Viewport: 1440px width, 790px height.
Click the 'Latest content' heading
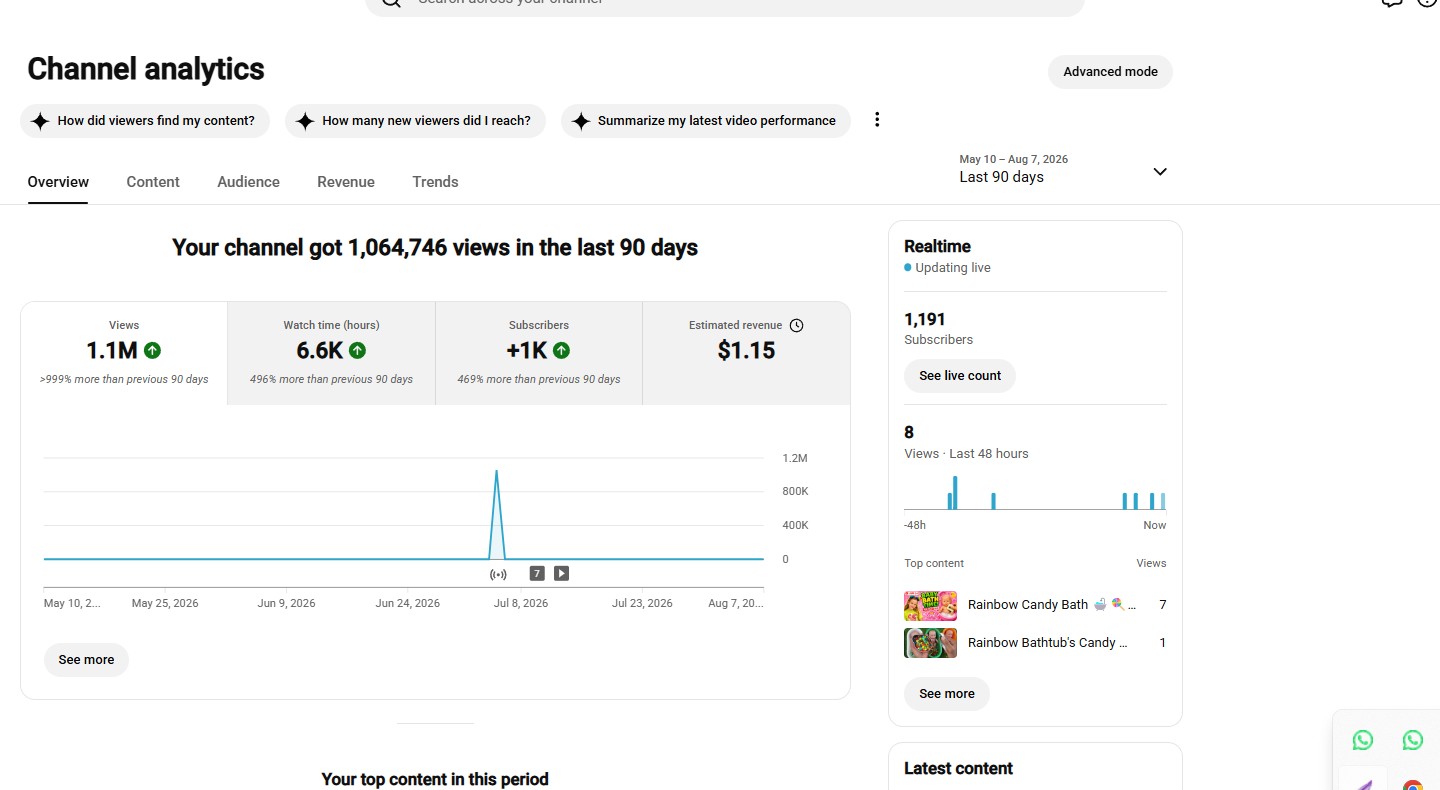point(958,769)
